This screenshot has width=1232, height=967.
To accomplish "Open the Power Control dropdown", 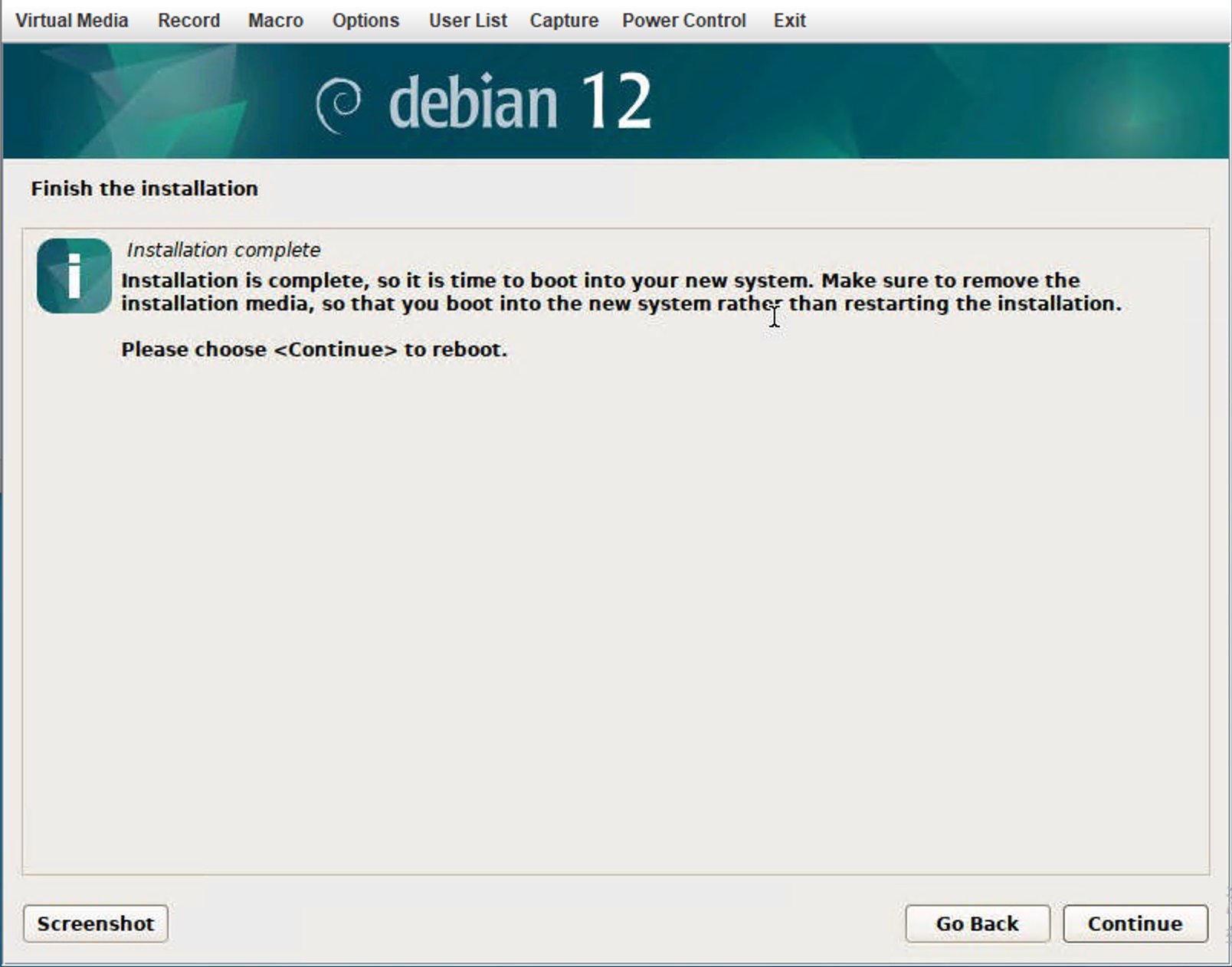I will [x=684, y=20].
